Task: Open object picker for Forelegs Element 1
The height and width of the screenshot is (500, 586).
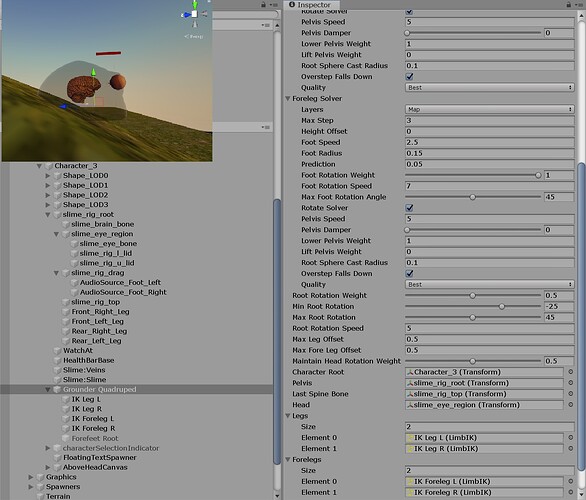Action: (x=571, y=492)
